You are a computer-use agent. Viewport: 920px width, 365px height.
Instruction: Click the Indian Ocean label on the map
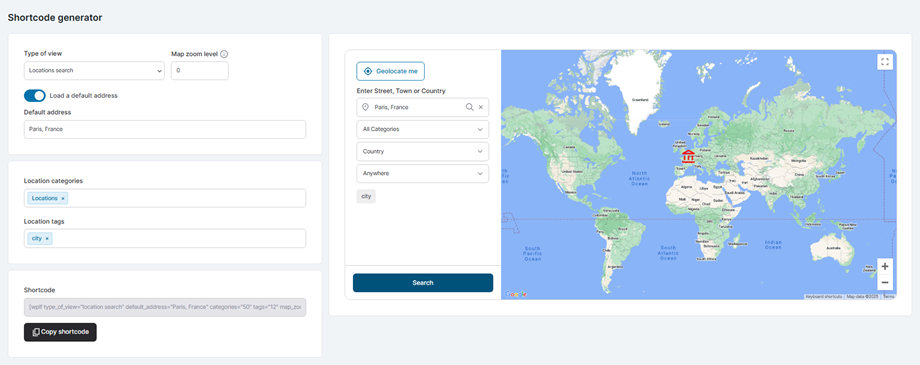(x=773, y=245)
